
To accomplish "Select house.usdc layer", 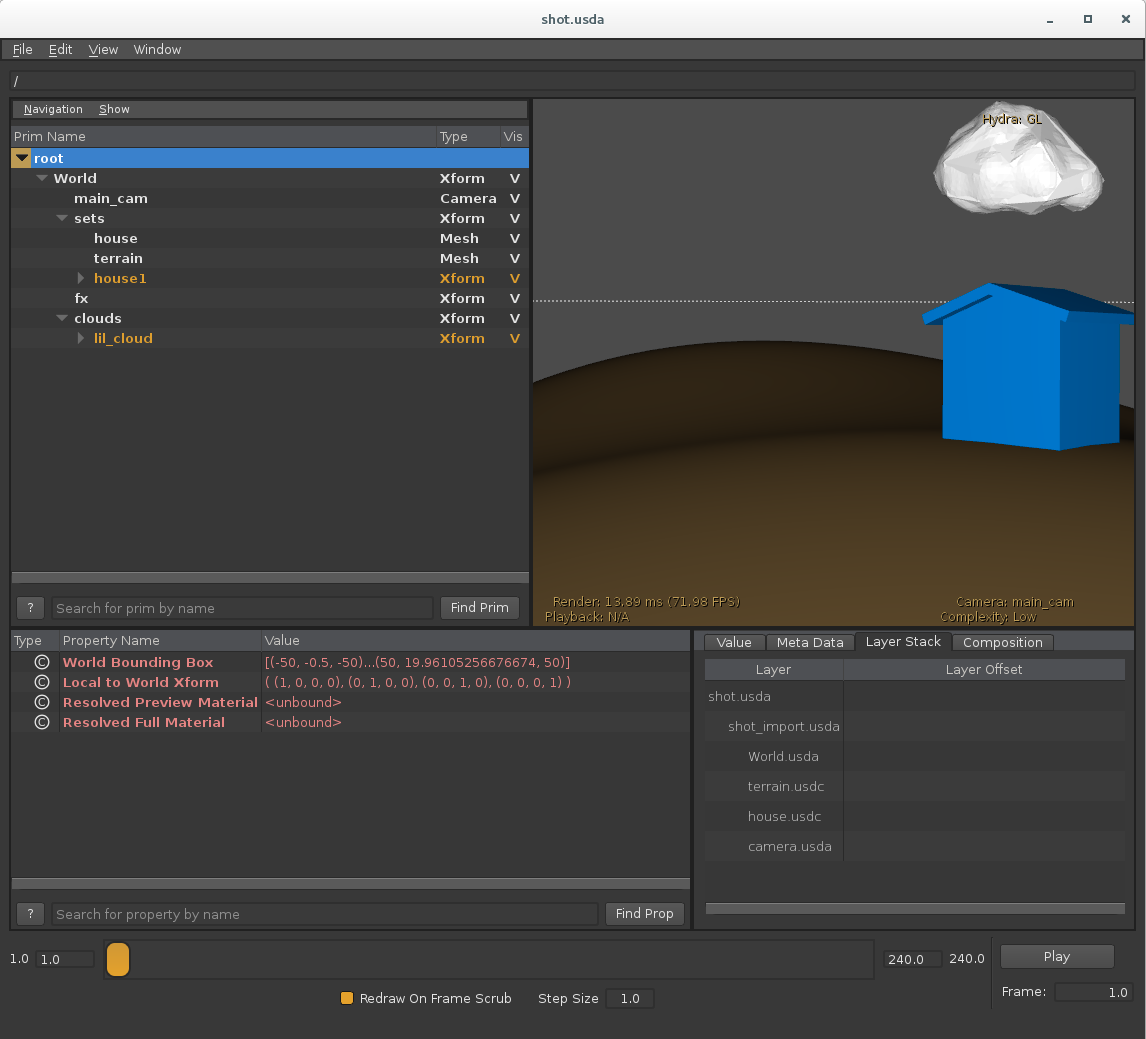I will tap(784, 816).
